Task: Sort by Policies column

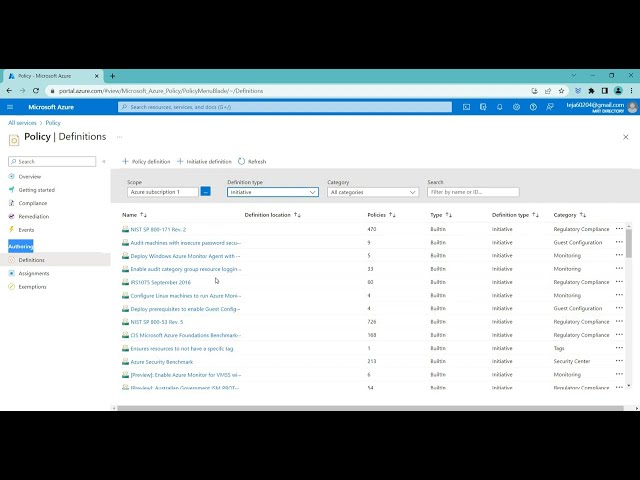Action: tap(381, 215)
